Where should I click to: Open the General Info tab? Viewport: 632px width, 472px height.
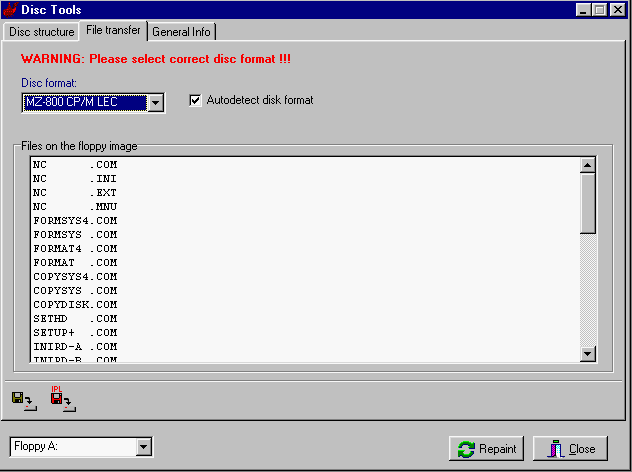coord(181,32)
